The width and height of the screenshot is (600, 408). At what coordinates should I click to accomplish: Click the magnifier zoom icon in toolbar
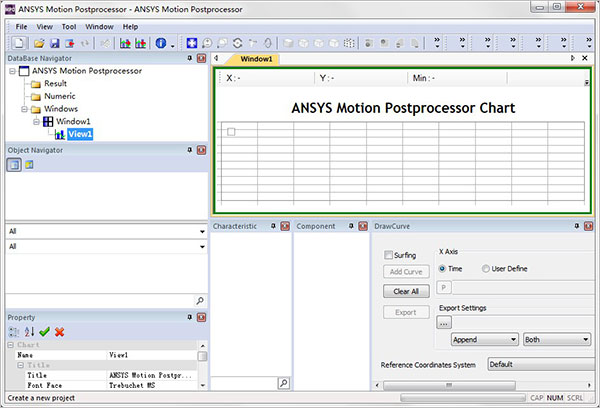click(x=207, y=43)
